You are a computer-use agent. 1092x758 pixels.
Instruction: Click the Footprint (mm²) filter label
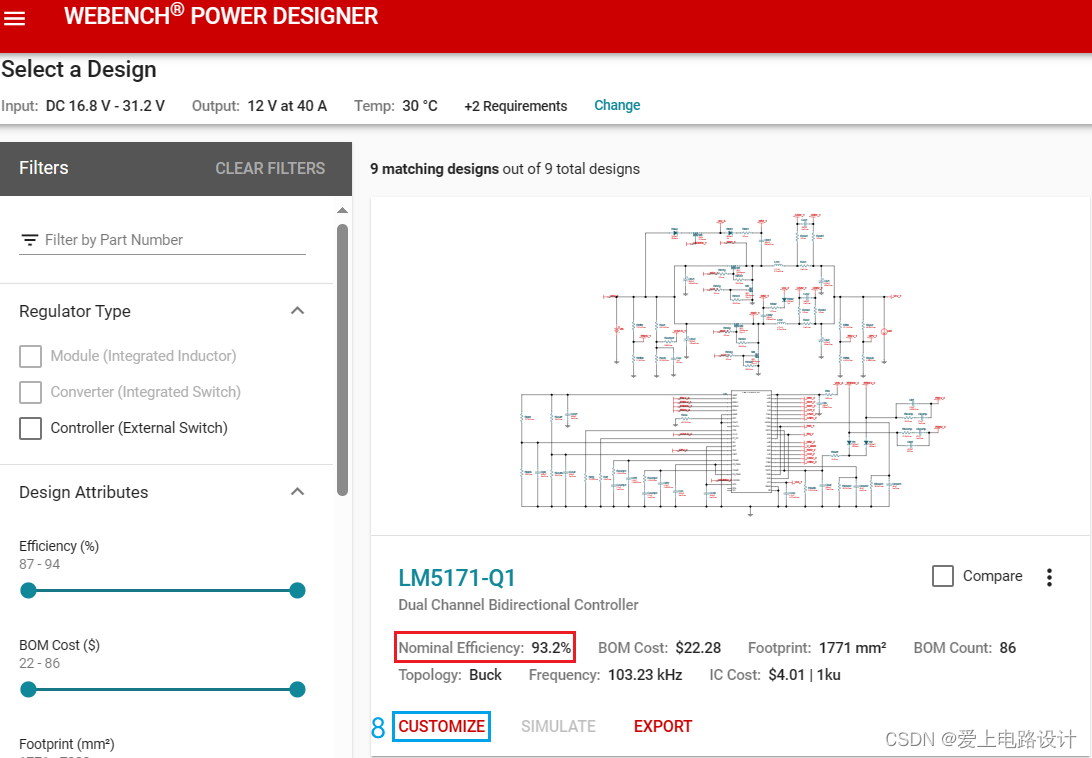(67, 743)
